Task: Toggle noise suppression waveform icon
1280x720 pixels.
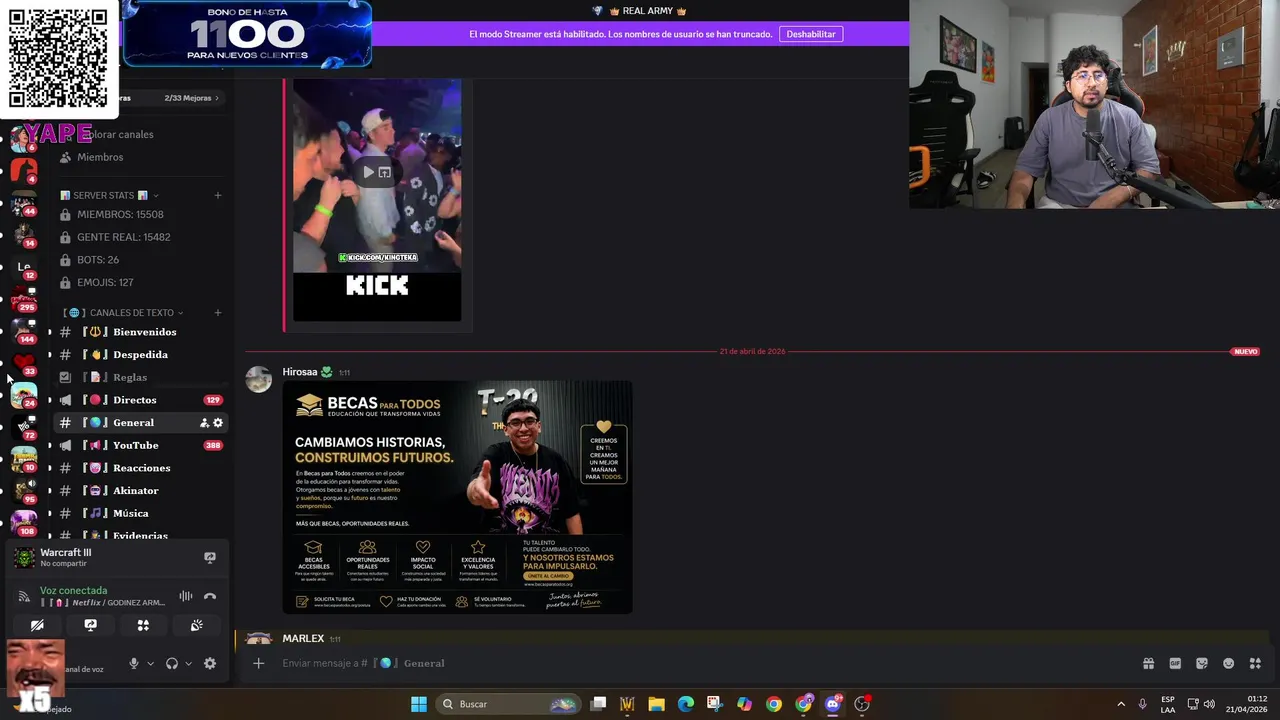Action: [186, 596]
